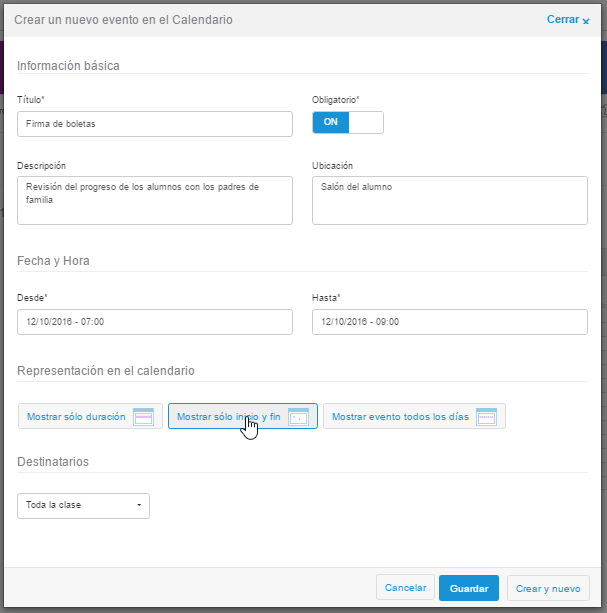
Task: Toggle the Obligatorio ON switch
Action: [x=330, y=123]
